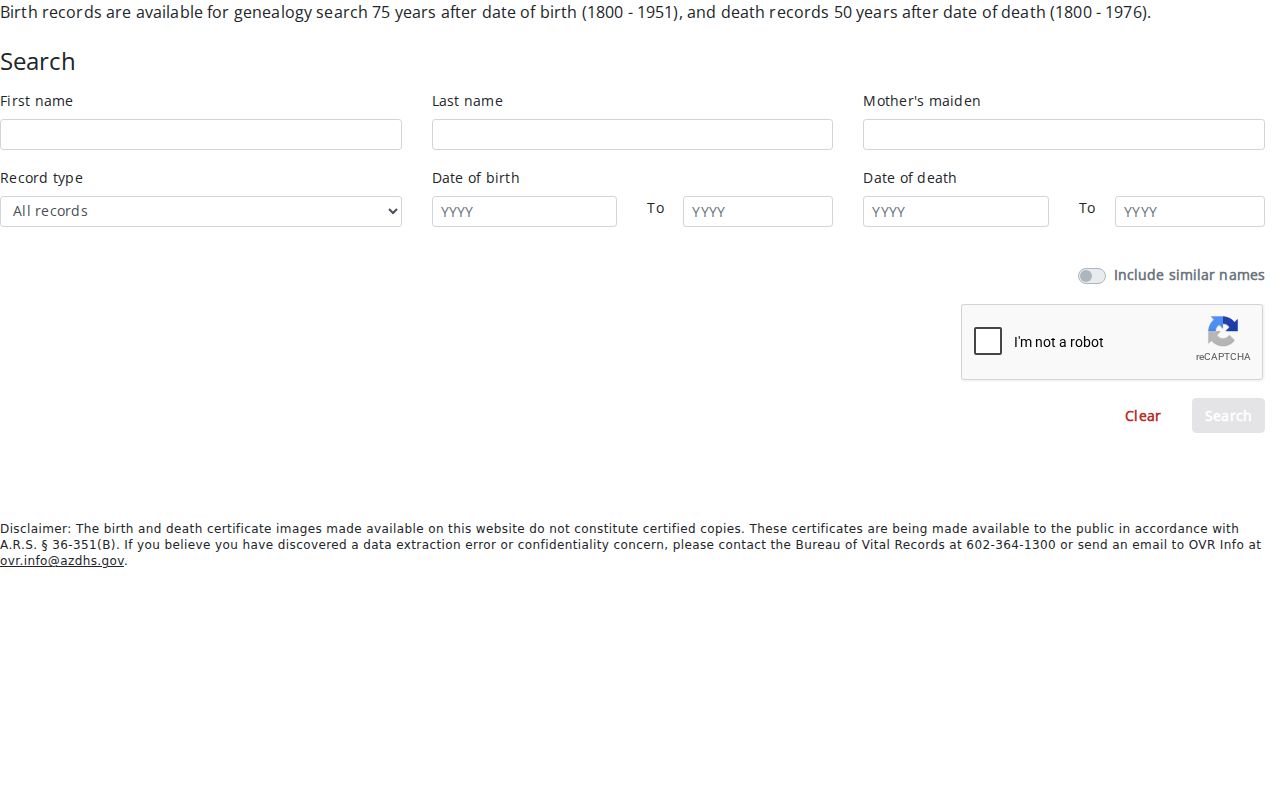Screen dimensions: 1280x800
Task: Click the Search button
Action: pos(1228,416)
